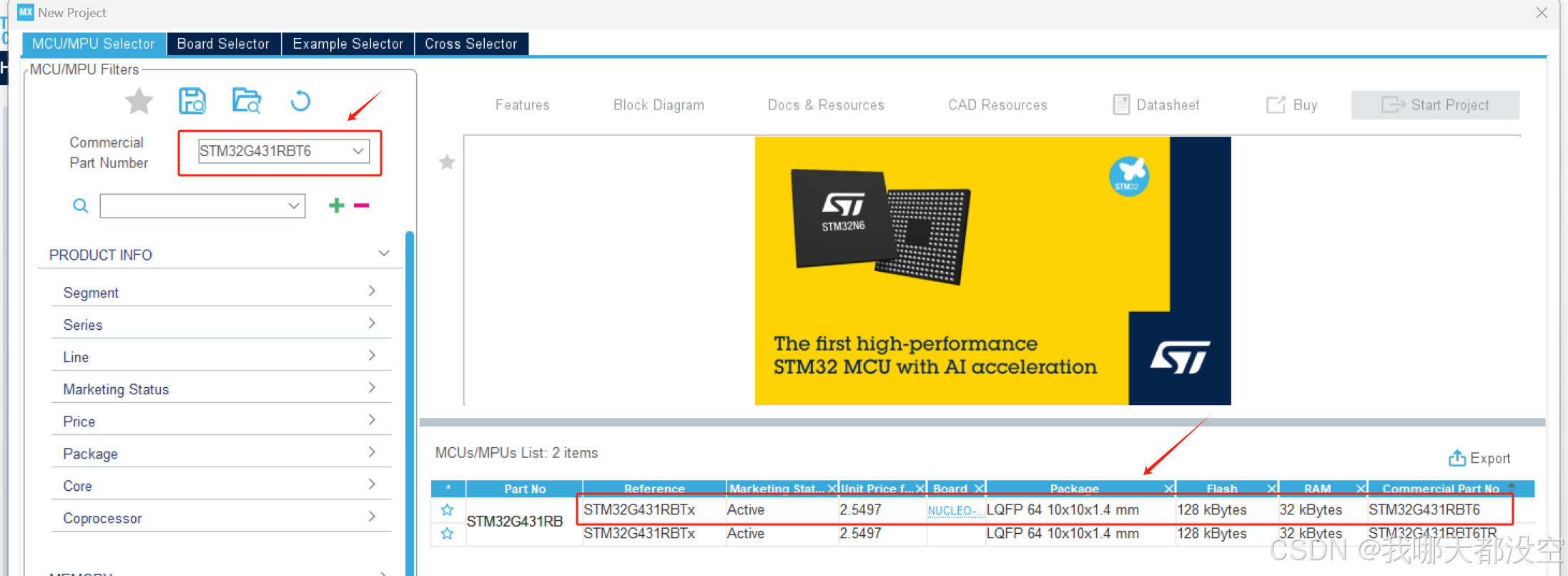1568x576 pixels.
Task: Sort by Commercial Part No column header
Action: coord(1441,489)
